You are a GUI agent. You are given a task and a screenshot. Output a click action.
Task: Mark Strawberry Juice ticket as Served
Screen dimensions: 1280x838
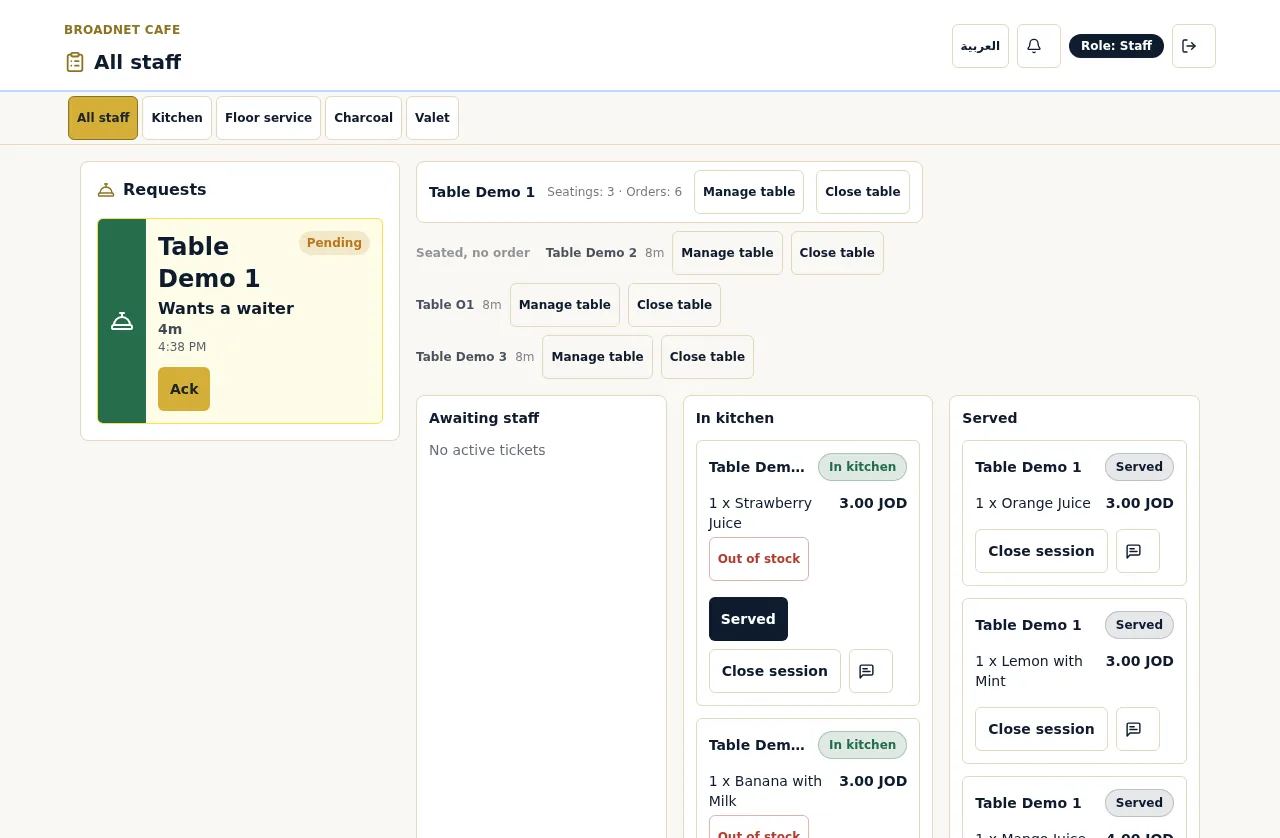tap(748, 619)
